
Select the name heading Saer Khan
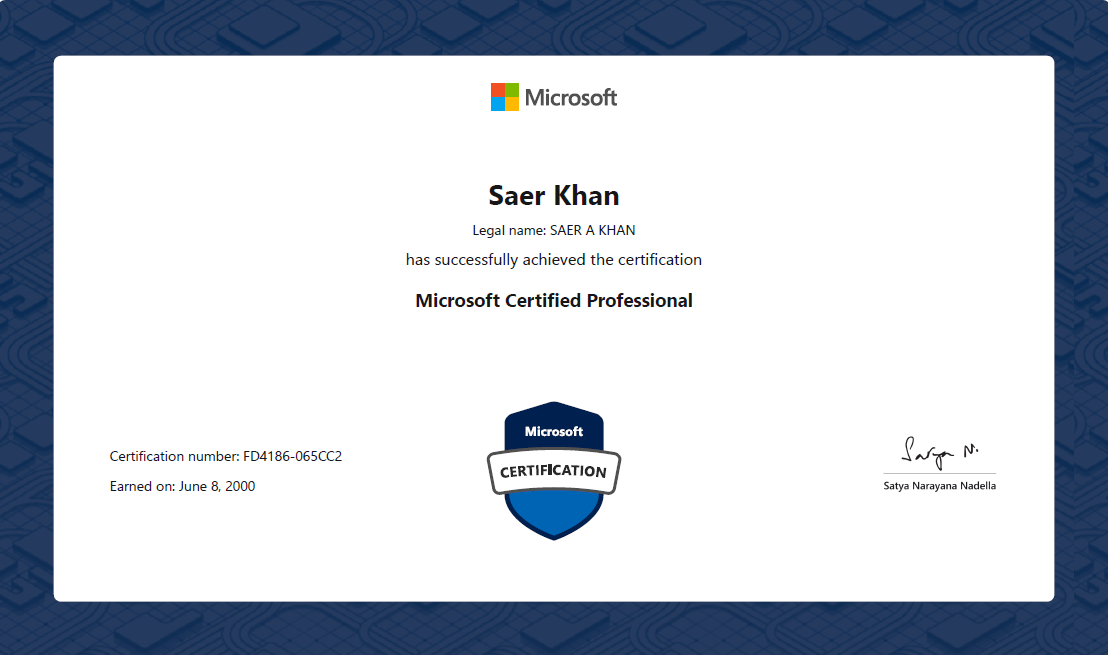tap(554, 195)
